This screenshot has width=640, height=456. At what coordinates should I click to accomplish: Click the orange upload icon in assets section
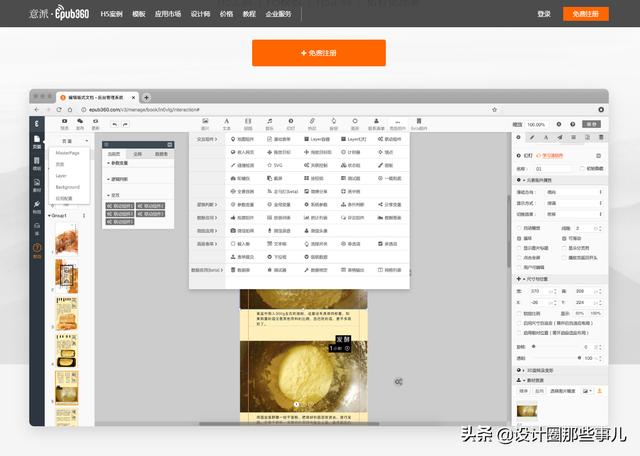600,391
